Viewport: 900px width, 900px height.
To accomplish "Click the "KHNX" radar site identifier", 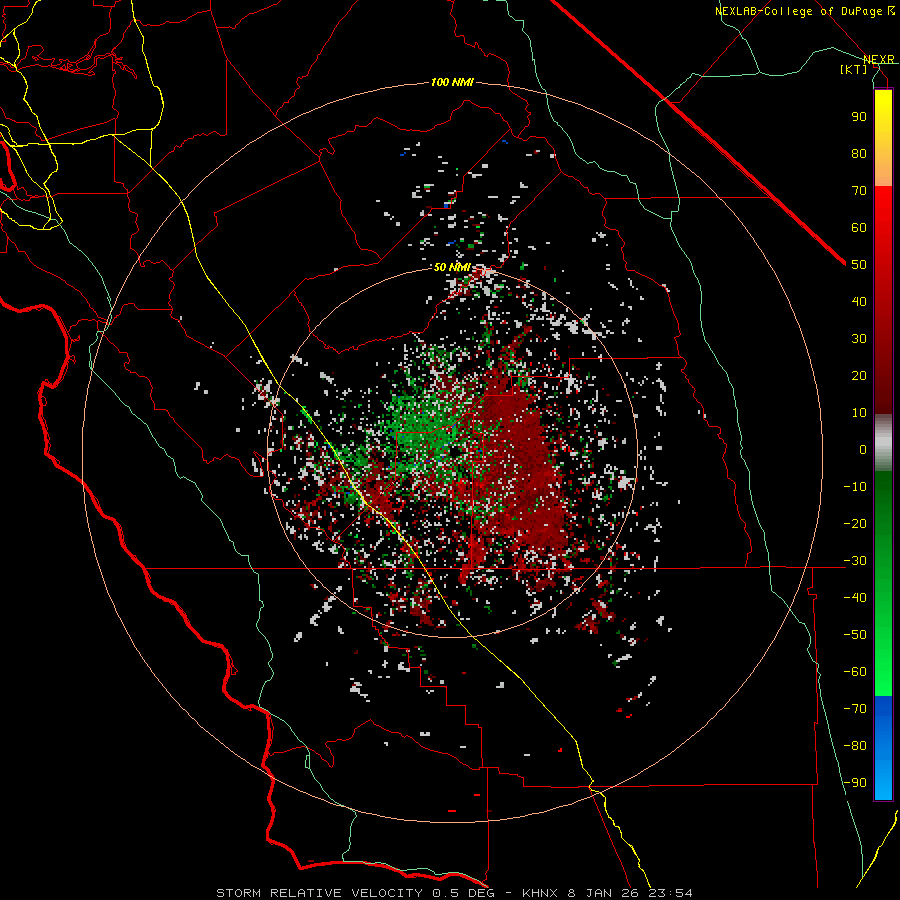I will click(542, 893).
